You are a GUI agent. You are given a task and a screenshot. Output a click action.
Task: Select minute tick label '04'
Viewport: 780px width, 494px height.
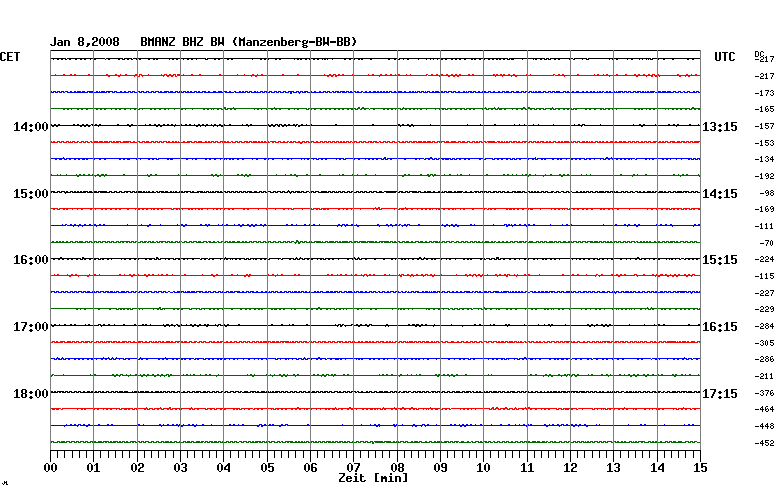[x=224, y=468]
